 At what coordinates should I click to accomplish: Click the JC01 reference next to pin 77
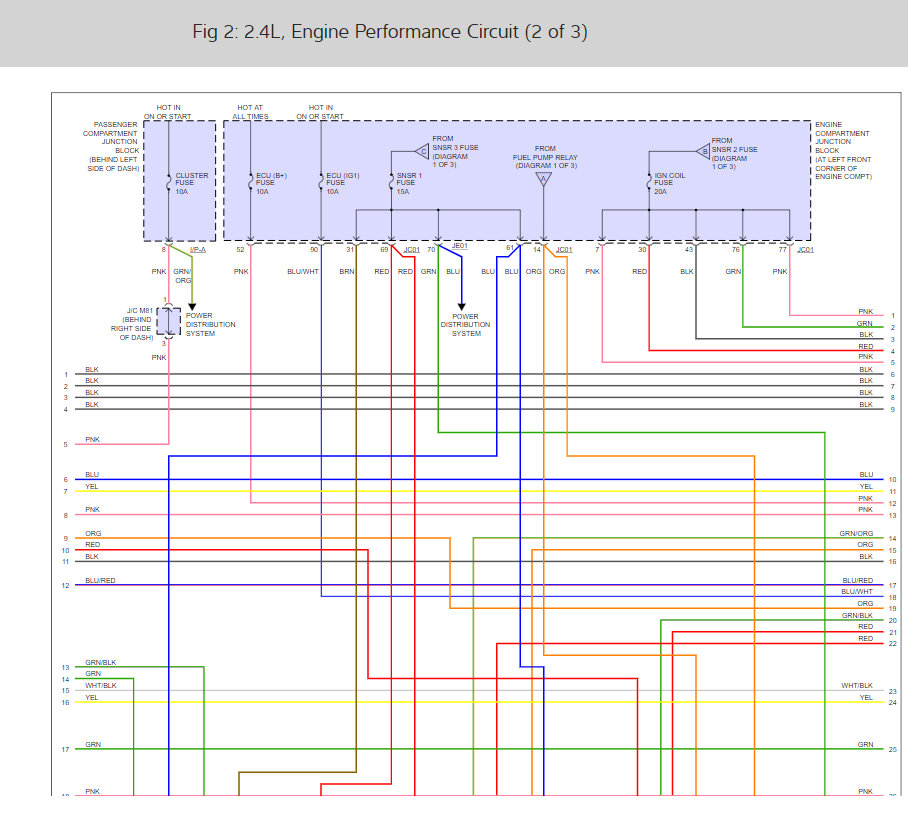[806, 250]
